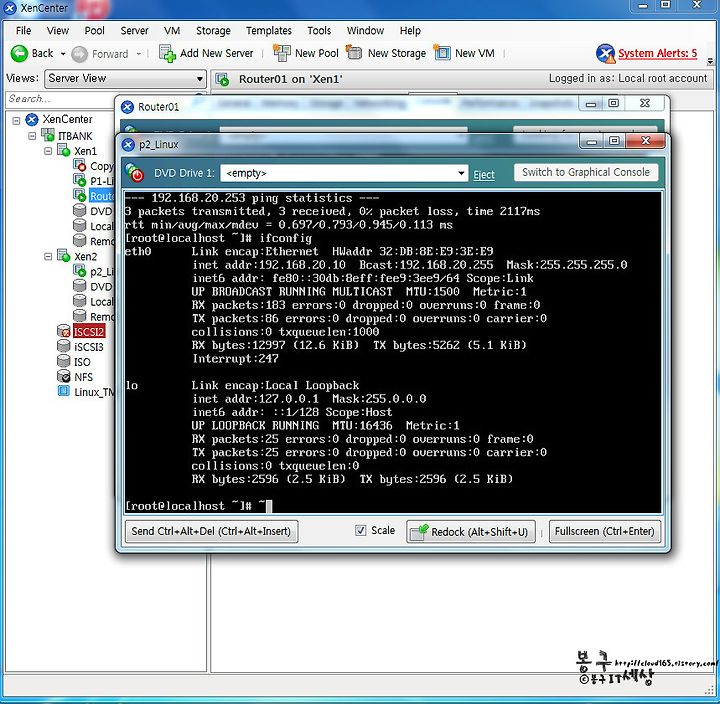The height and width of the screenshot is (704, 720).
Task: Collapse the XenCenter tree node
Action: [x=16, y=121]
